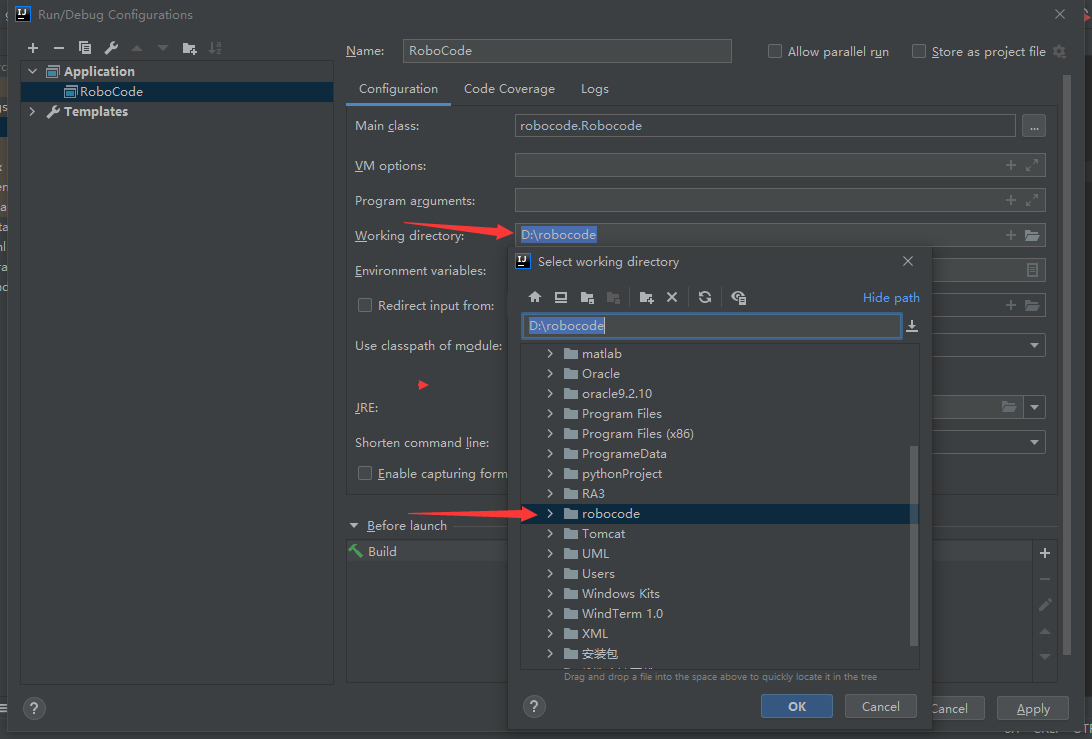
Task: Toggle Redirect input from checkbox
Action: pos(365,305)
